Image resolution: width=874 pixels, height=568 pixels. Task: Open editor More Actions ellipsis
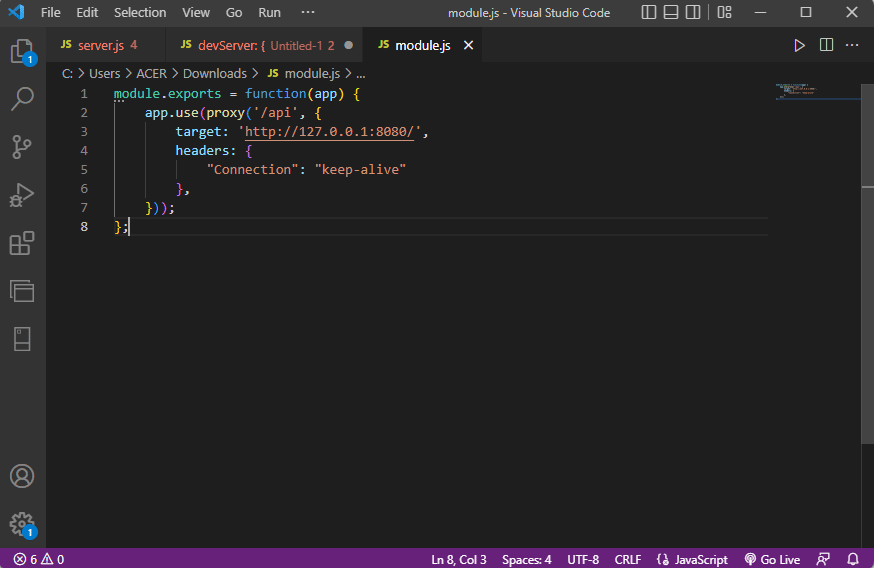coord(852,45)
